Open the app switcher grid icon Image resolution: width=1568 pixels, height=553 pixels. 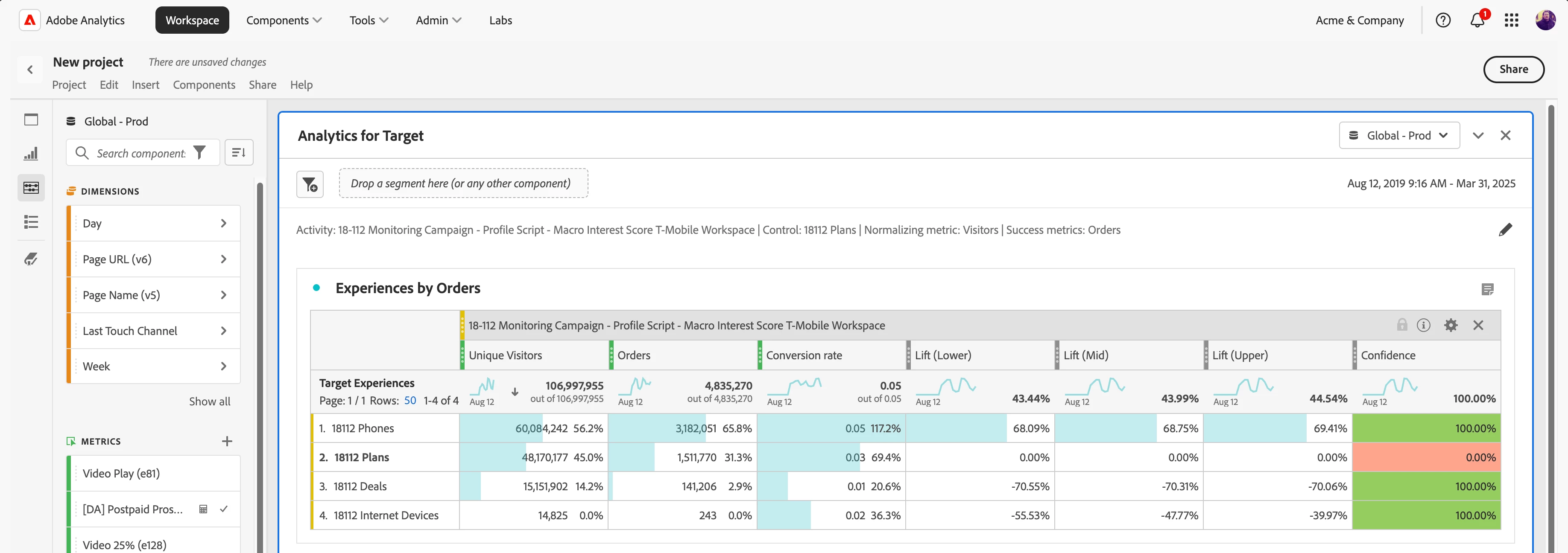pyautogui.click(x=1511, y=20)
